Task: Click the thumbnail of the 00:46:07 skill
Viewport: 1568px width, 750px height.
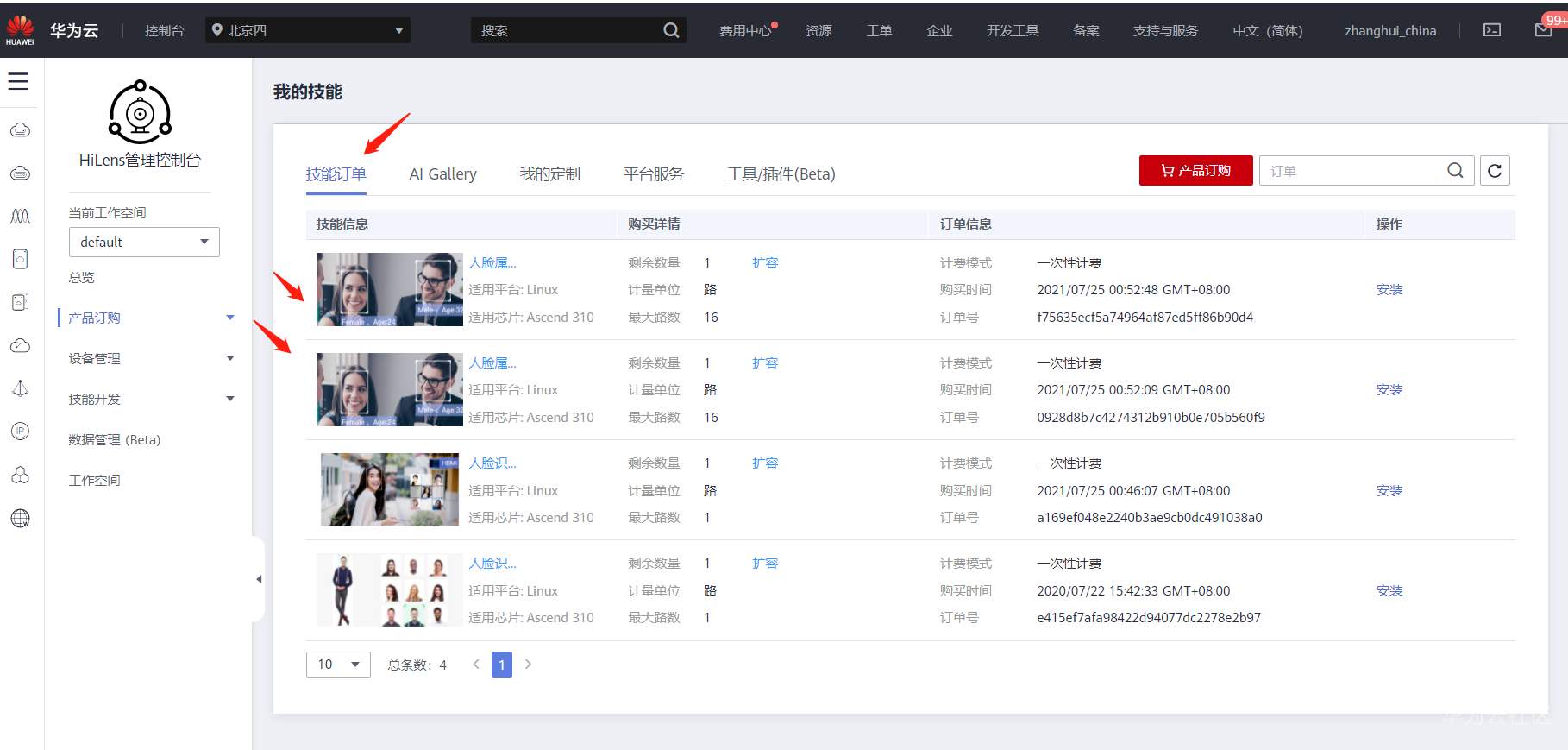Action: click(390, 490)
